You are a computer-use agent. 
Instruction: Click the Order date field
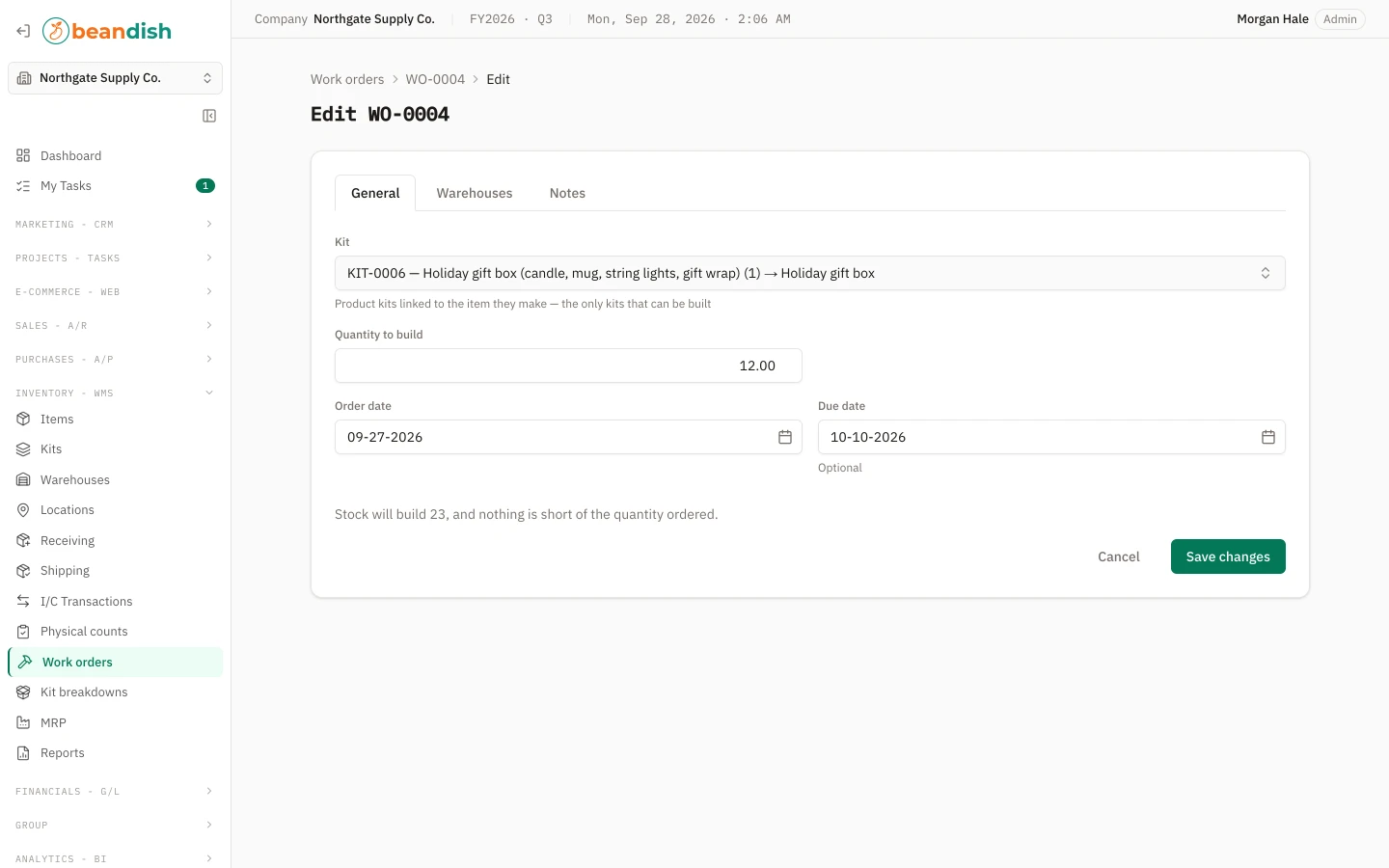[568, 437]
